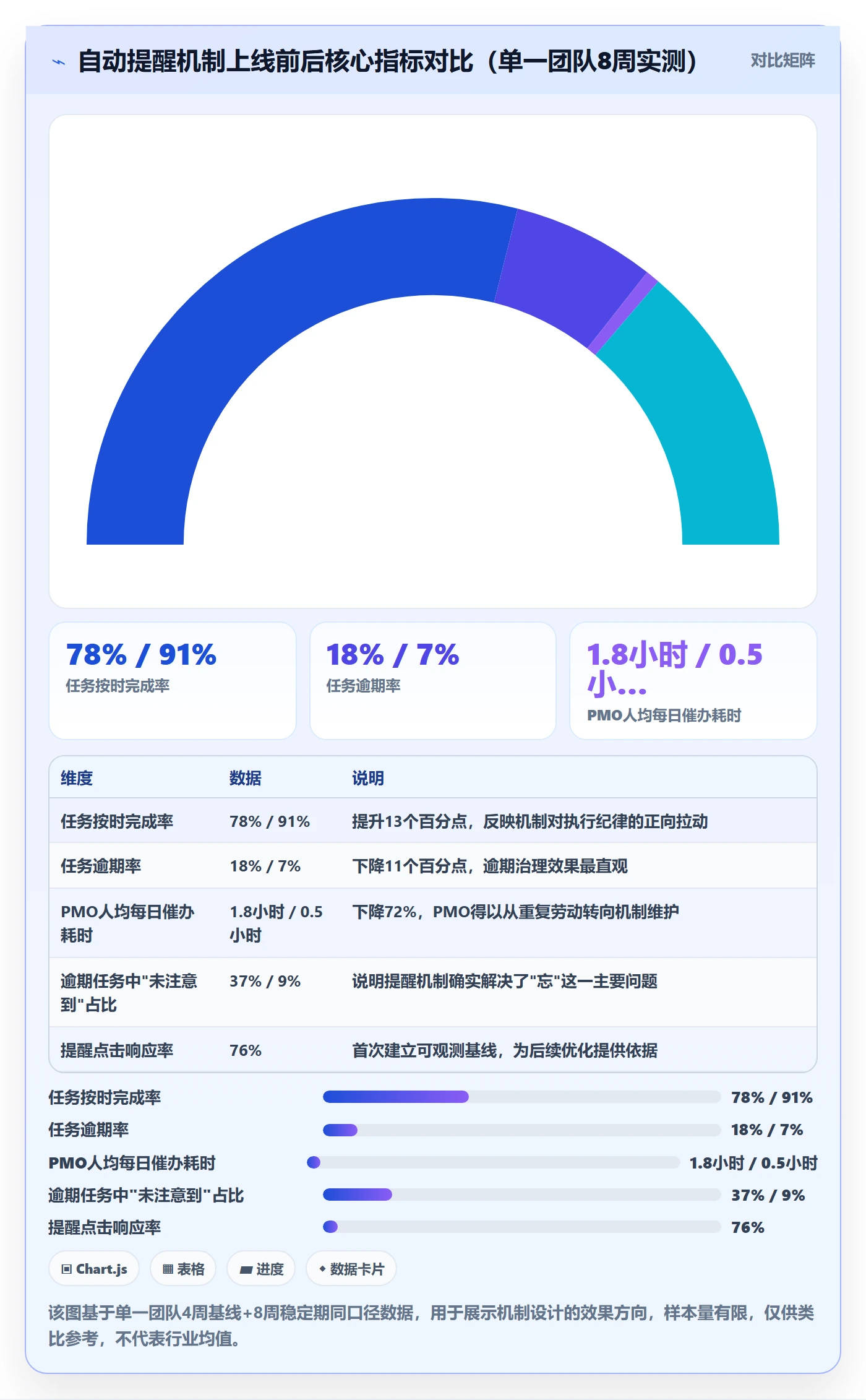
Task: Select the 进度 tag chip
Action: [261, 1269]
